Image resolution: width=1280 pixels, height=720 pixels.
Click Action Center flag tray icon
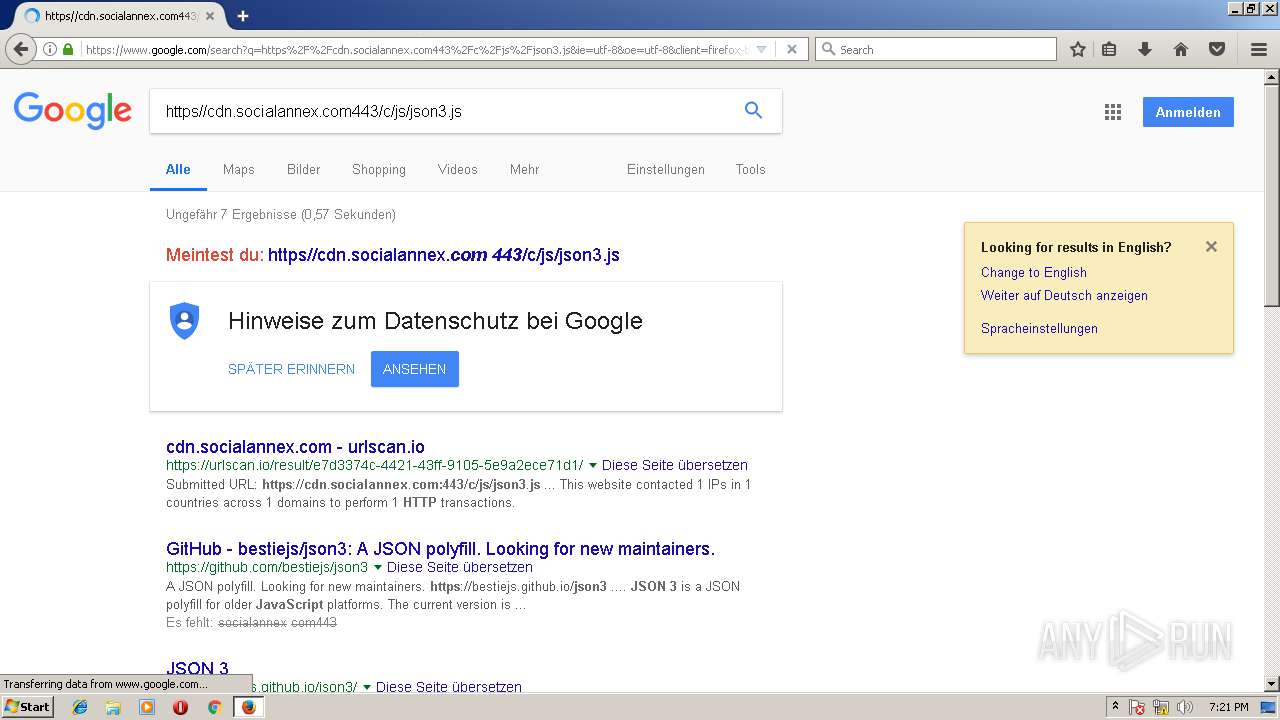[1137, 707]
